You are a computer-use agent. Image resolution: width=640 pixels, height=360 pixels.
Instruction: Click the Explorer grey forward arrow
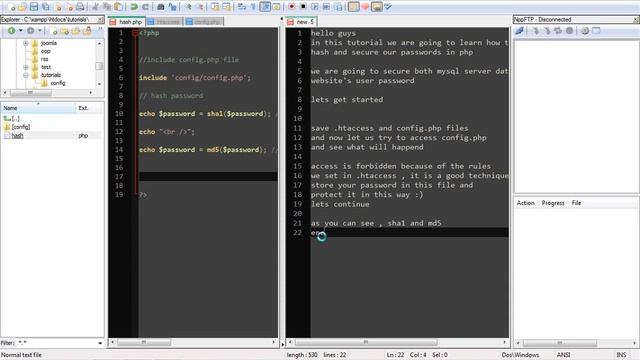tap(31, 31)
